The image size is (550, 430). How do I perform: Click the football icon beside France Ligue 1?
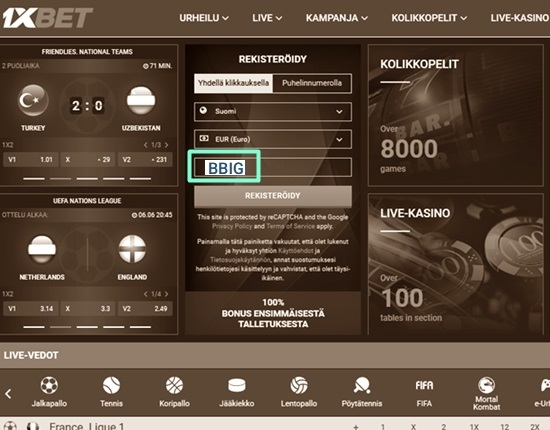point(10,426)
